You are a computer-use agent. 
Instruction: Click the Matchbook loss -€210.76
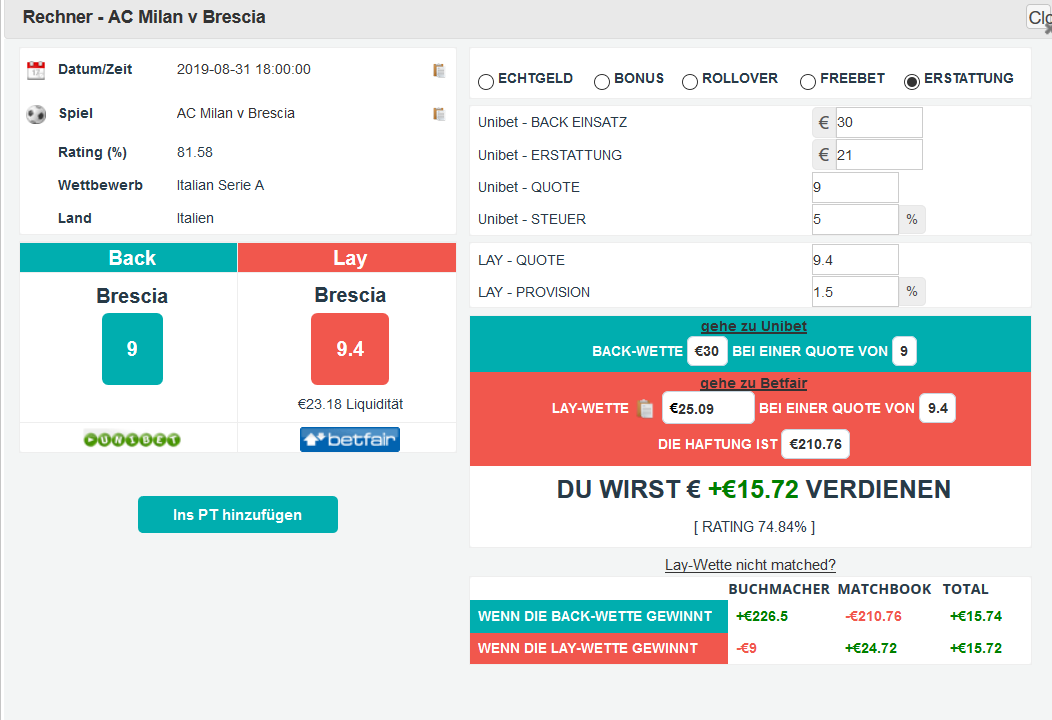tap(874, 616)
